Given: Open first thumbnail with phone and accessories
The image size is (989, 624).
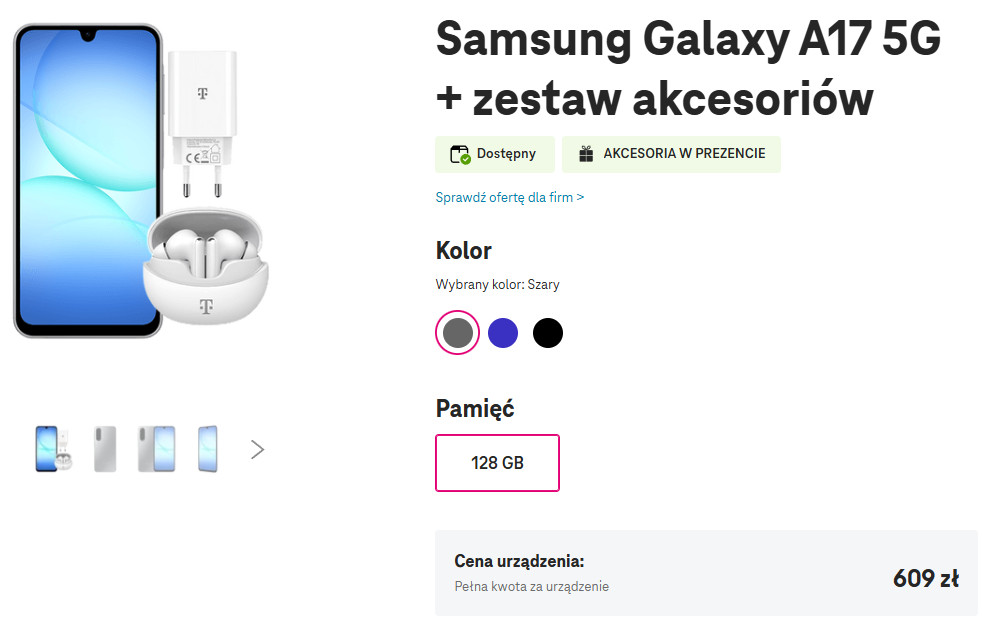Looking at the screenshot, I should (x=52, y=449).
